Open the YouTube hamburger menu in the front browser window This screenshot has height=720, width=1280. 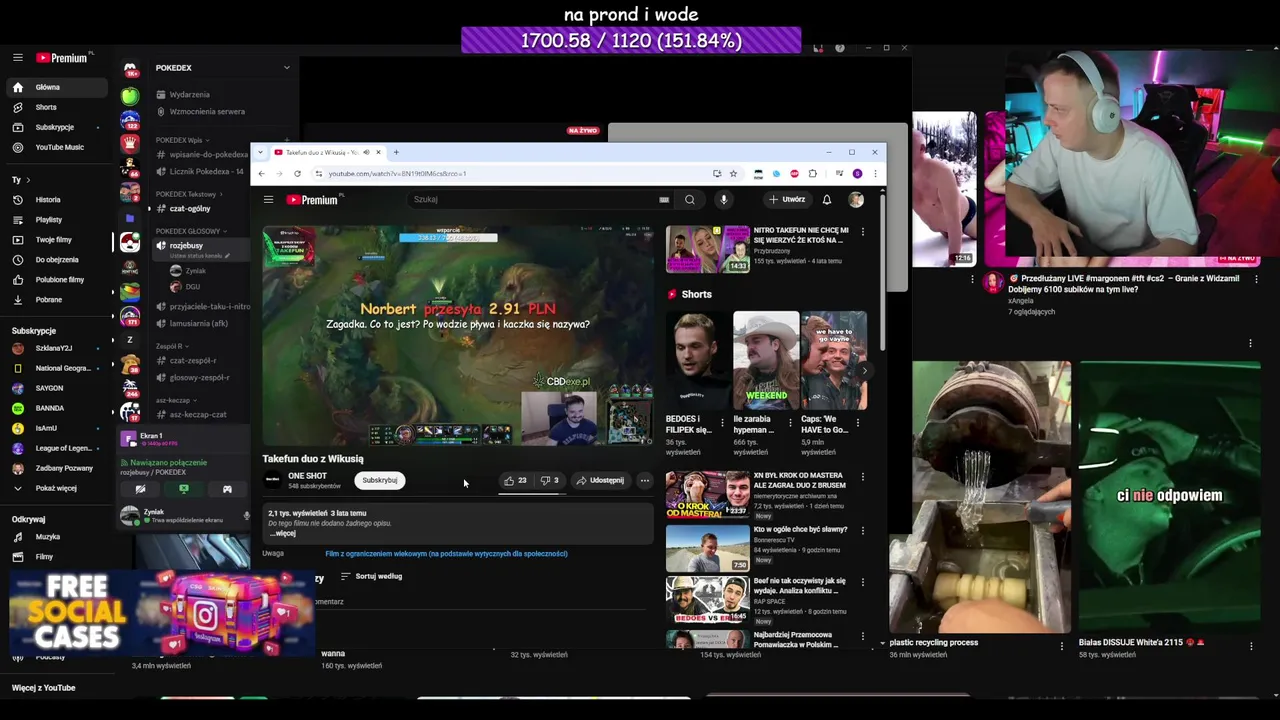[268, 200]
